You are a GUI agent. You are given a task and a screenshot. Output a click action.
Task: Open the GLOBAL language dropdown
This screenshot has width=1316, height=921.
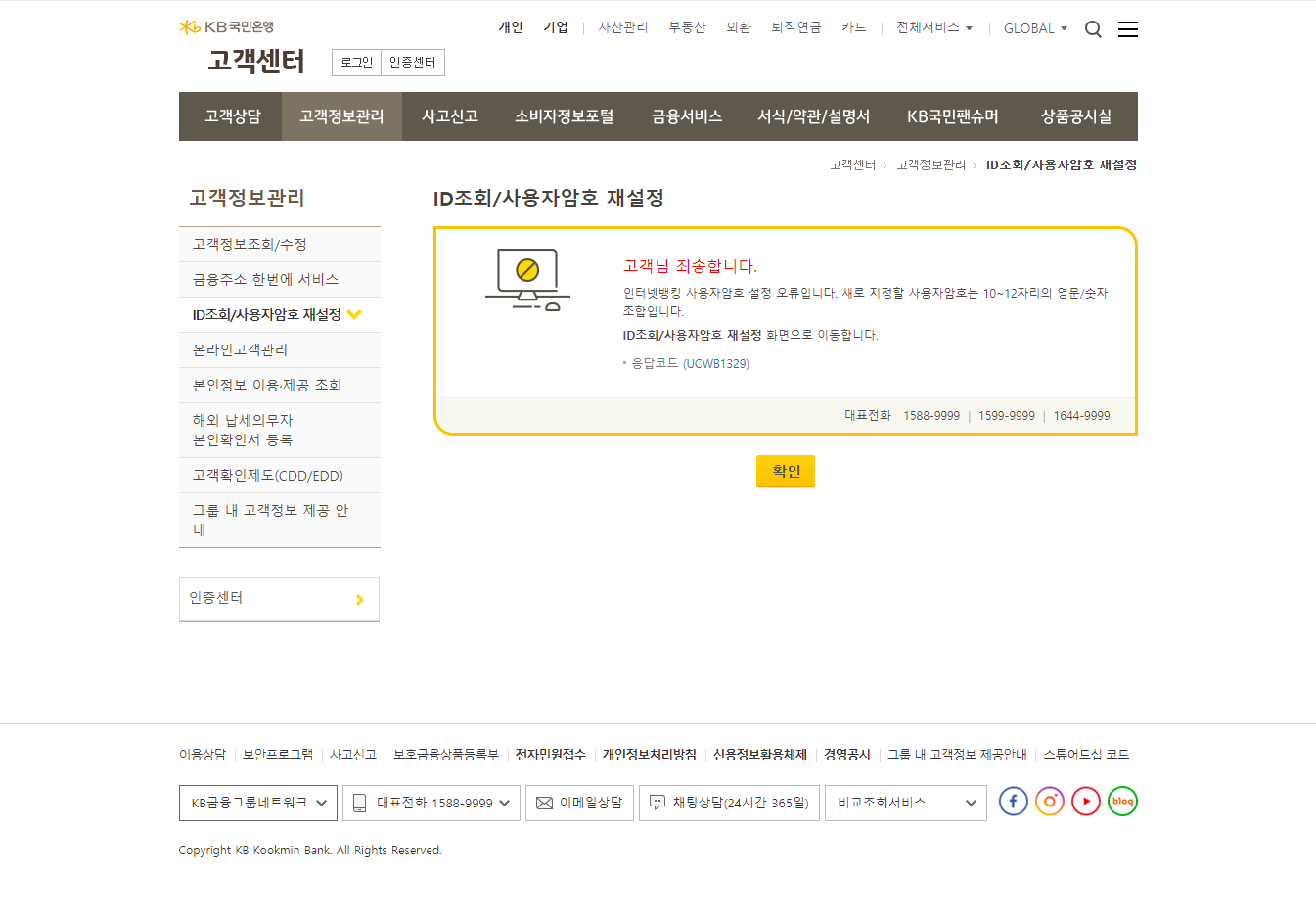1035,28
